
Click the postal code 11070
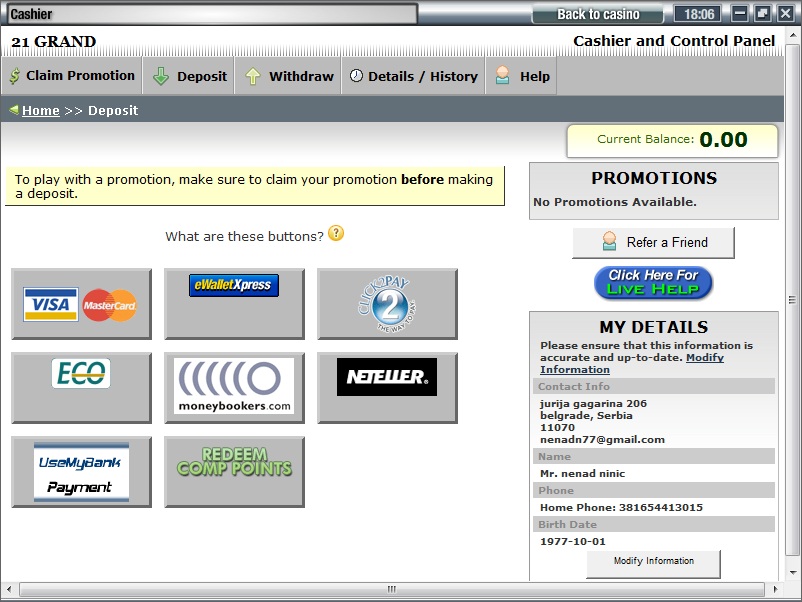pyautogui.click(x=558, y=428)
